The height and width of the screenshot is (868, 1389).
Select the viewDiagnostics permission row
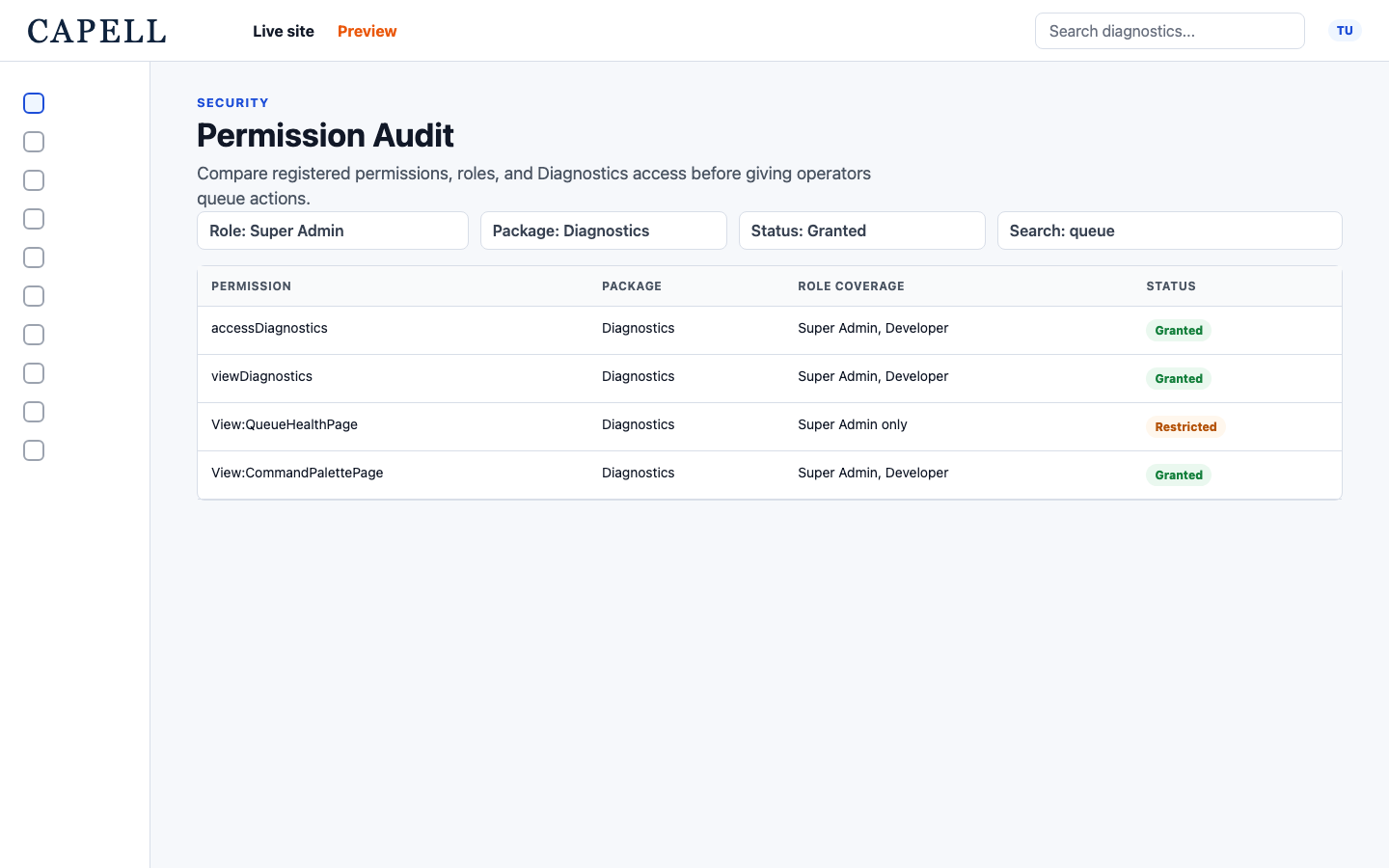click(x=770, y=378)
